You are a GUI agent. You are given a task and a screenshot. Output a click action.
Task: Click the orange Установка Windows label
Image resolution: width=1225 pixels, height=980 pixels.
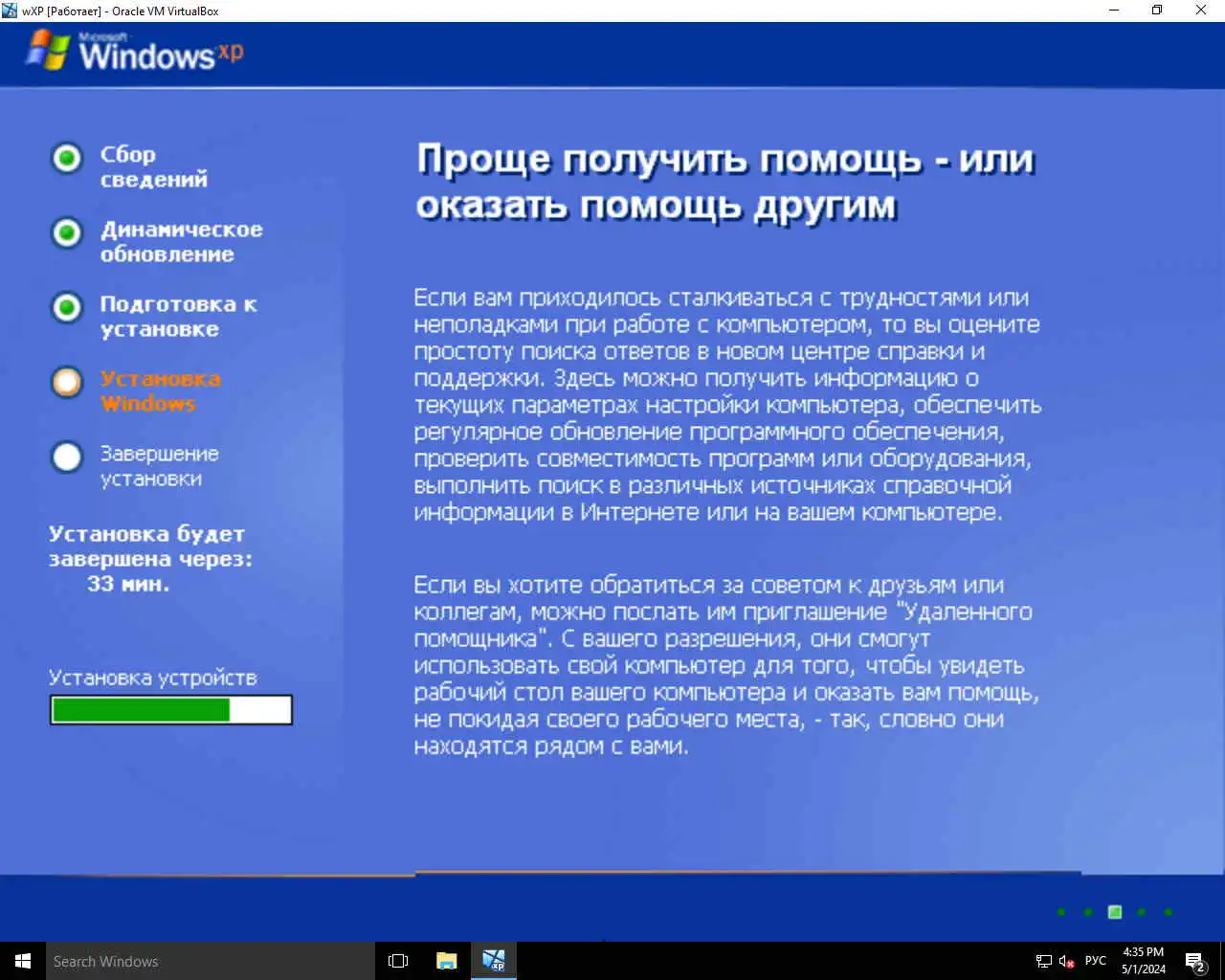tap(160, 390)
